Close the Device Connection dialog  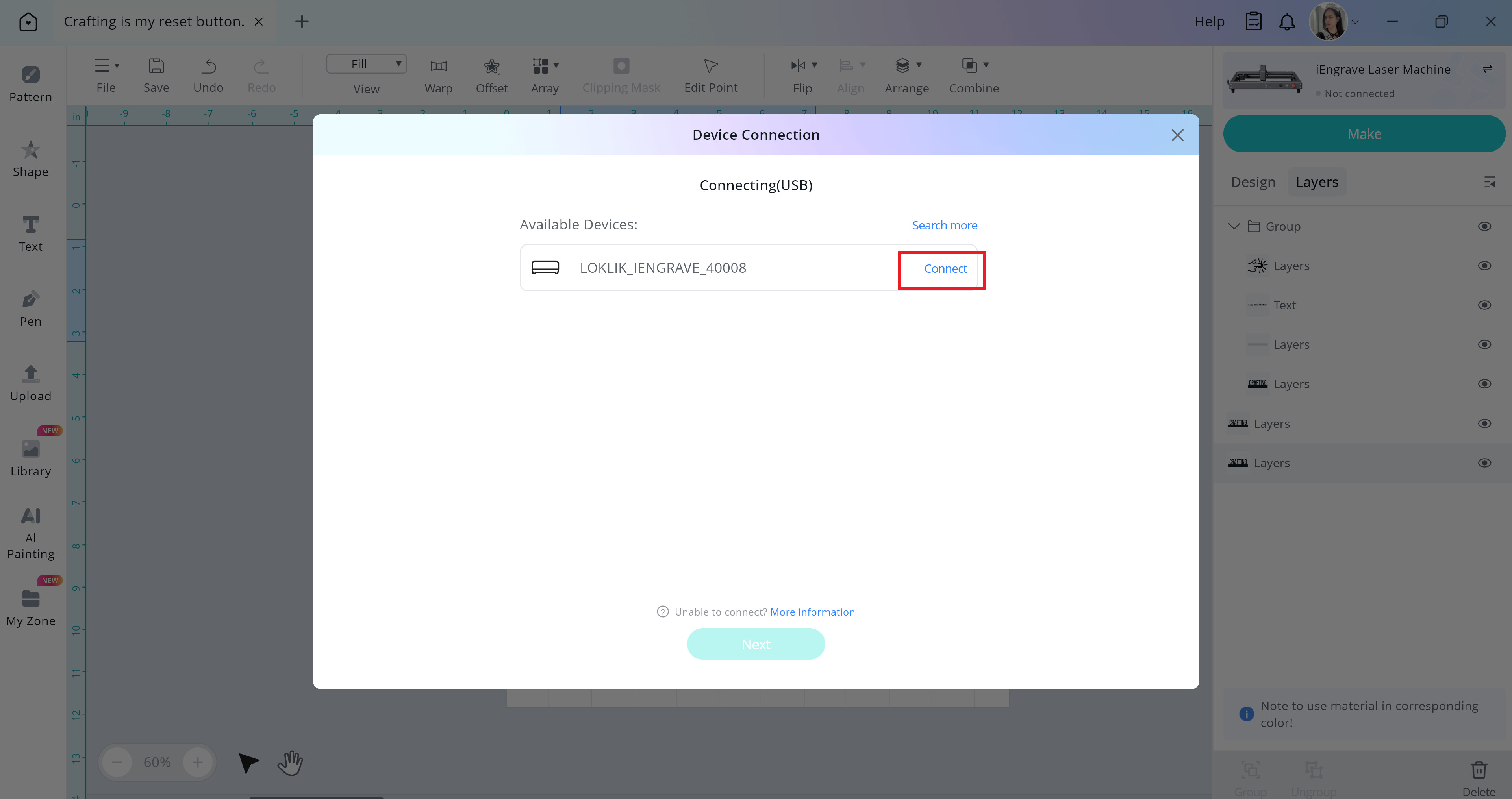pyautogui.click(x=1177, y=135)
